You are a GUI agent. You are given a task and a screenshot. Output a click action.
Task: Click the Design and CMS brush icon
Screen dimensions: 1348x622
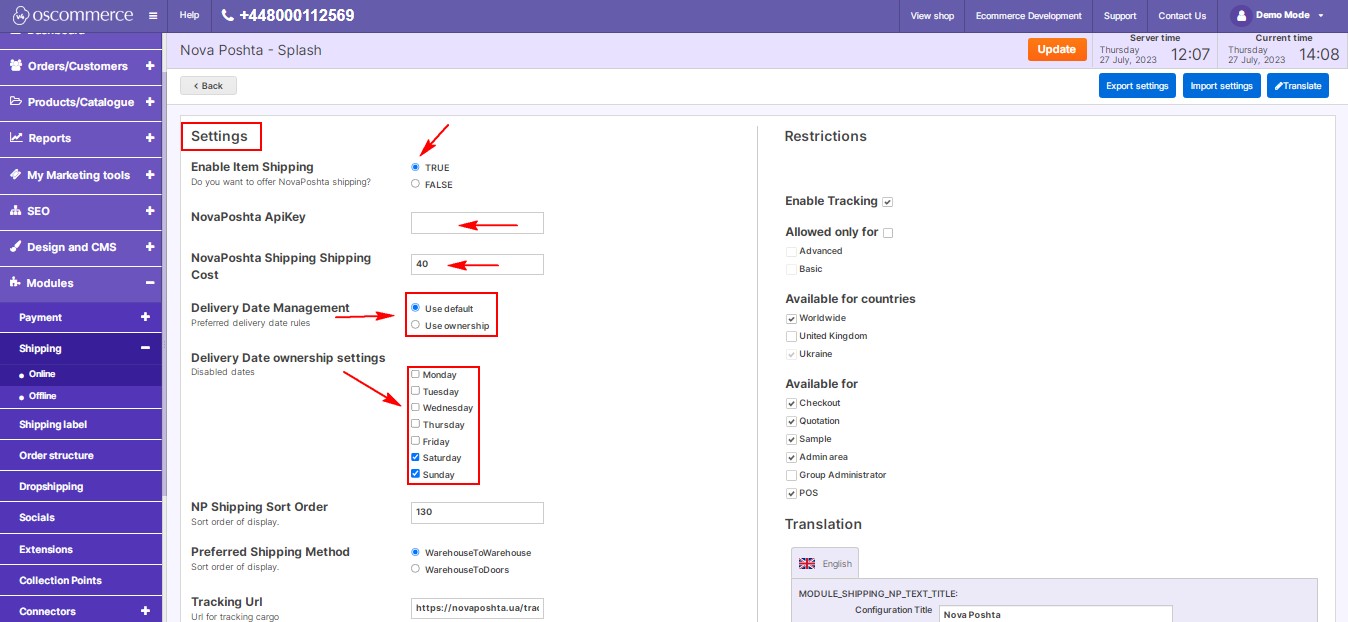click(x=16, y=247)
